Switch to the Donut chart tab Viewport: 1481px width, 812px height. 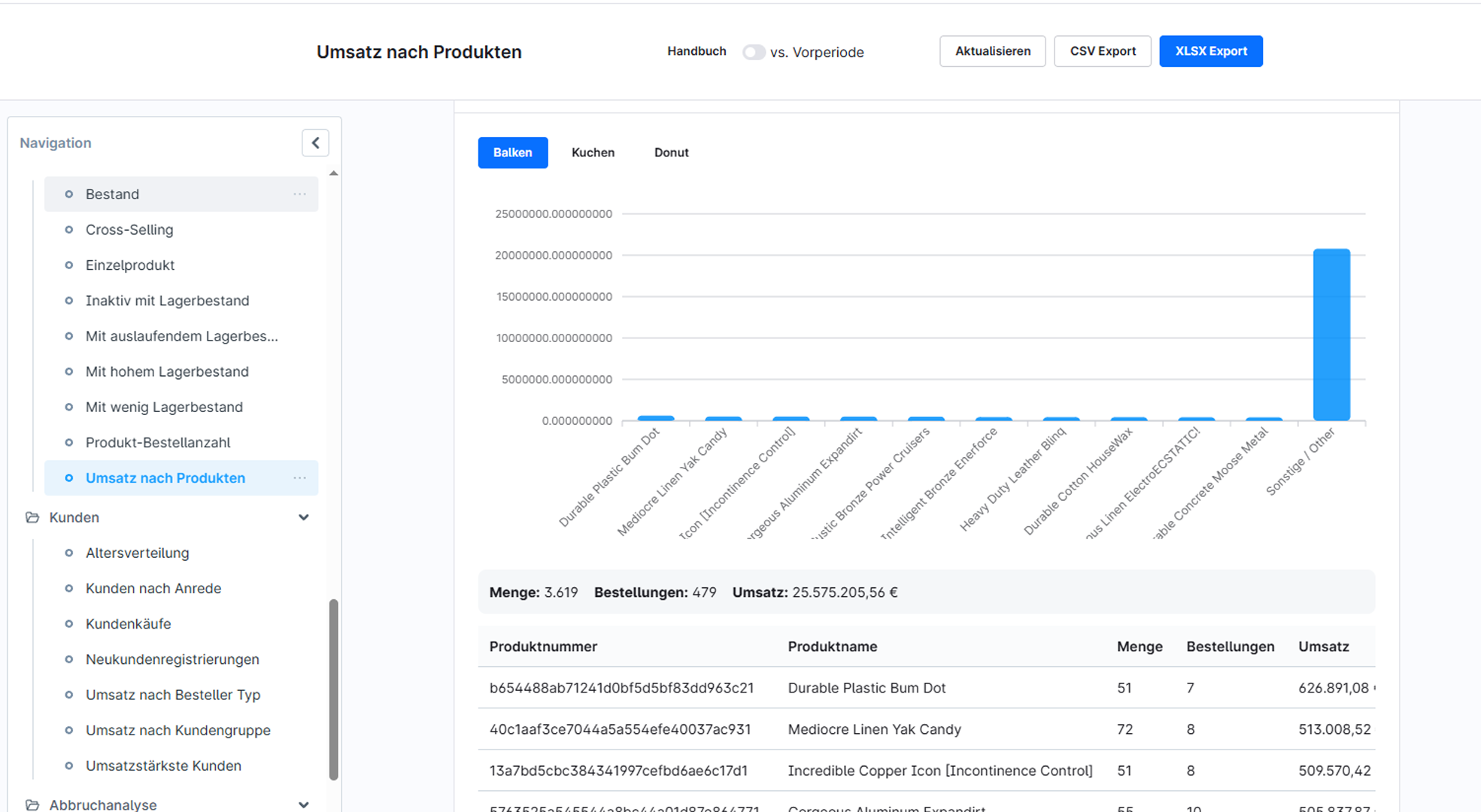click(x=672, y=153)
